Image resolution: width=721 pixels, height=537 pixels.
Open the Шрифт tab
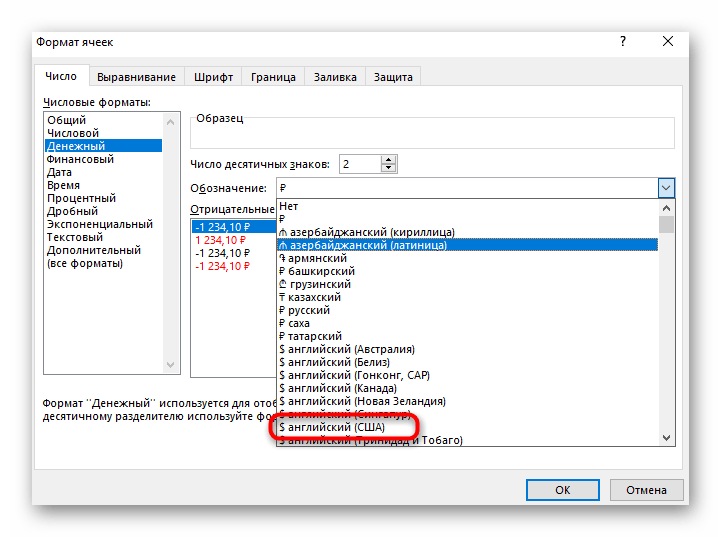point(213,77)
